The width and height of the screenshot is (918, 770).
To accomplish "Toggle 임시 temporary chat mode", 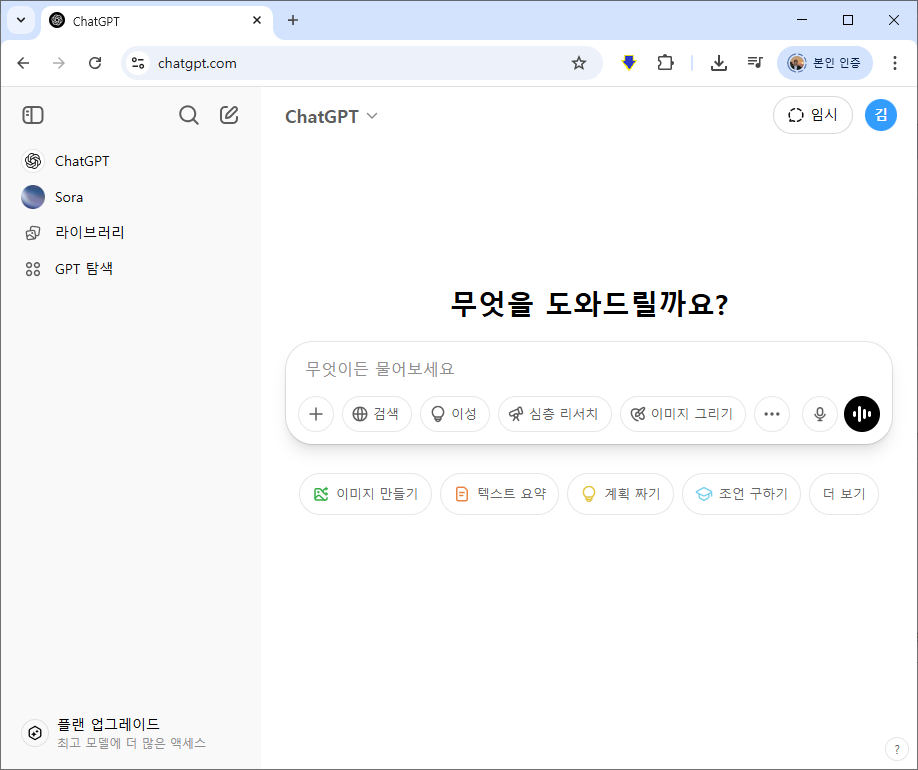I will click(x=813, y=115).
